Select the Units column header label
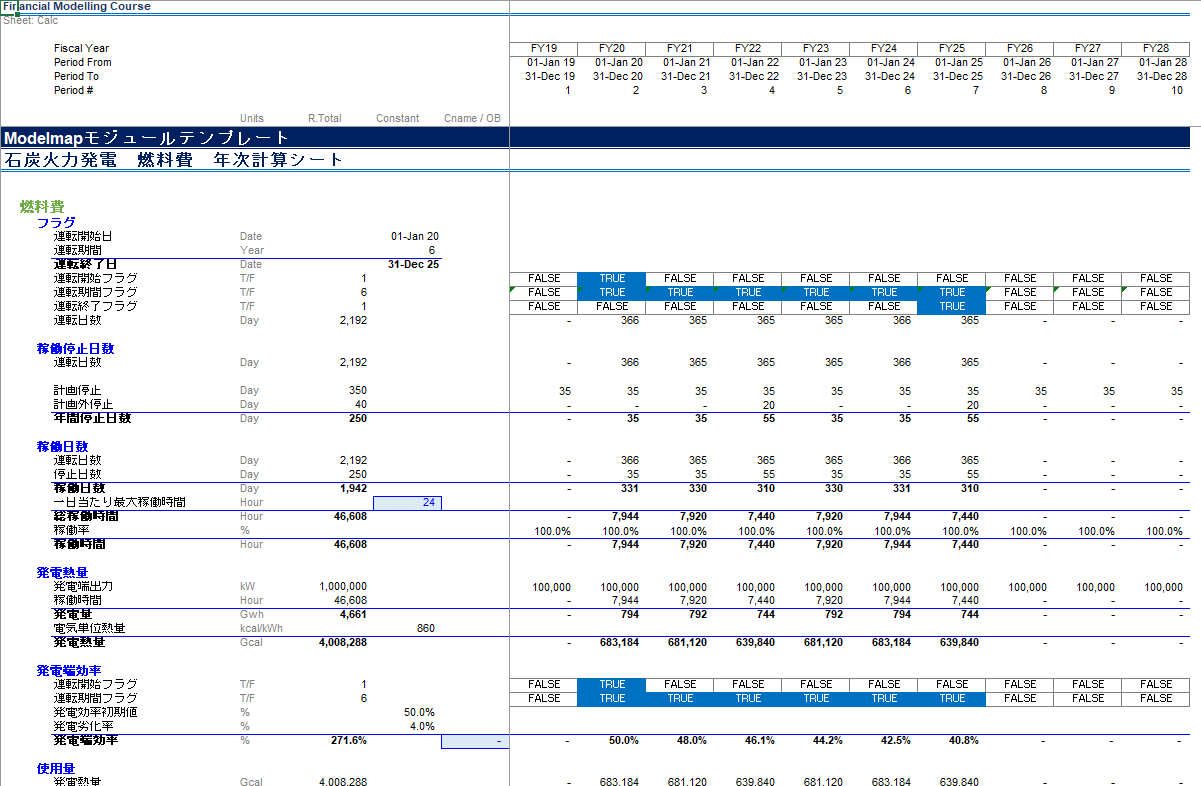This screenshot has height=786, width=1201. click(x=252, y=118)
